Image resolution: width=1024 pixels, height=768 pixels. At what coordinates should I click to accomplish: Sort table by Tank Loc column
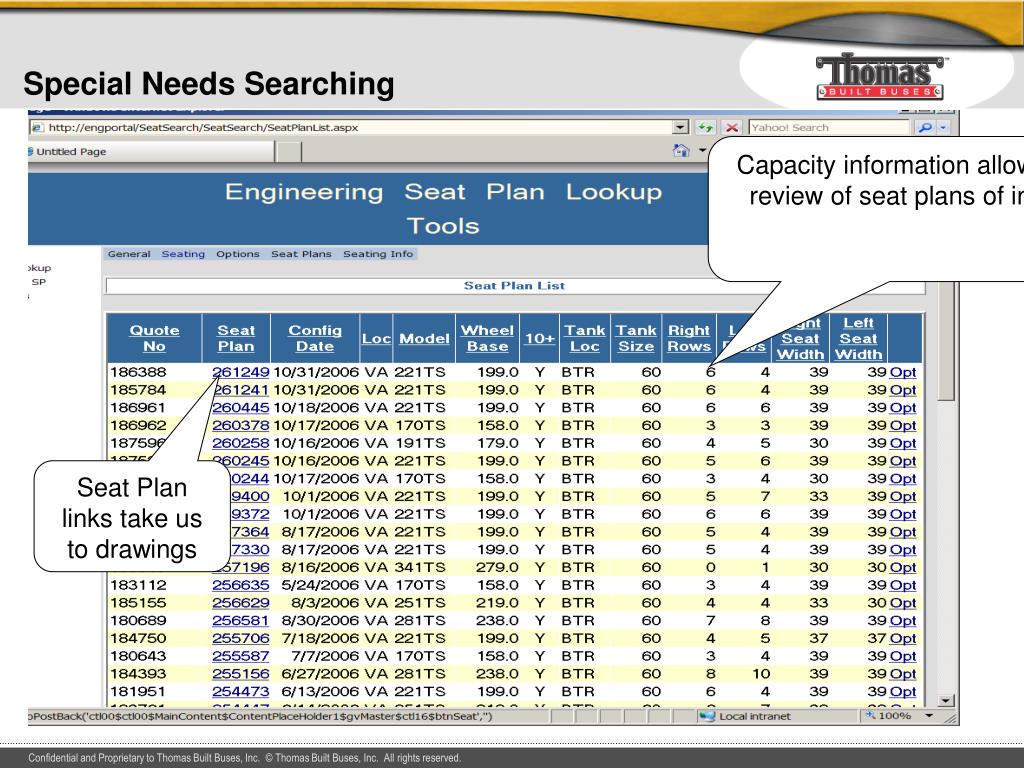pyautogui.click(x=584, y=338)
